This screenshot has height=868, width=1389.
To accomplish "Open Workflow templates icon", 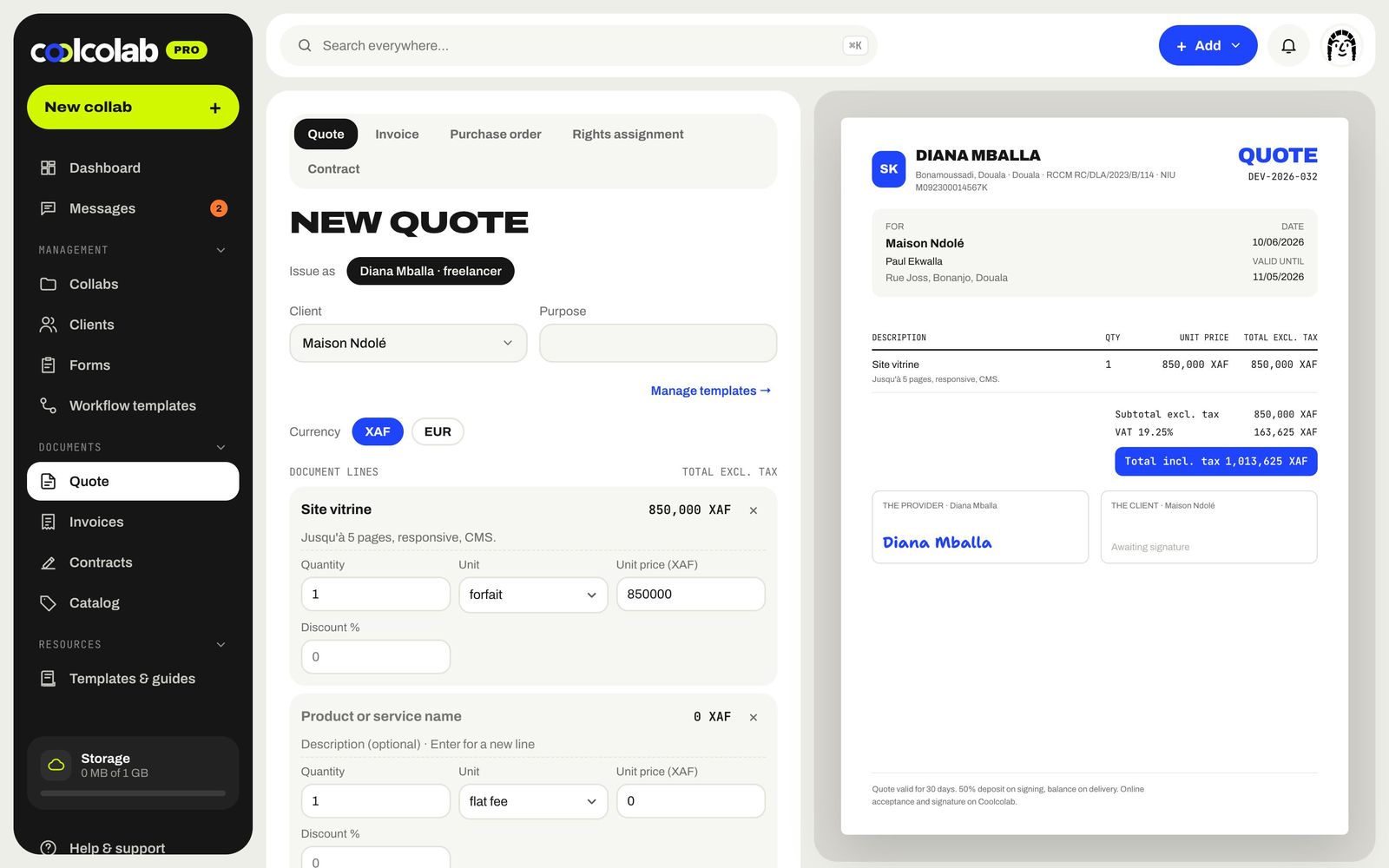I will [49, 405].
